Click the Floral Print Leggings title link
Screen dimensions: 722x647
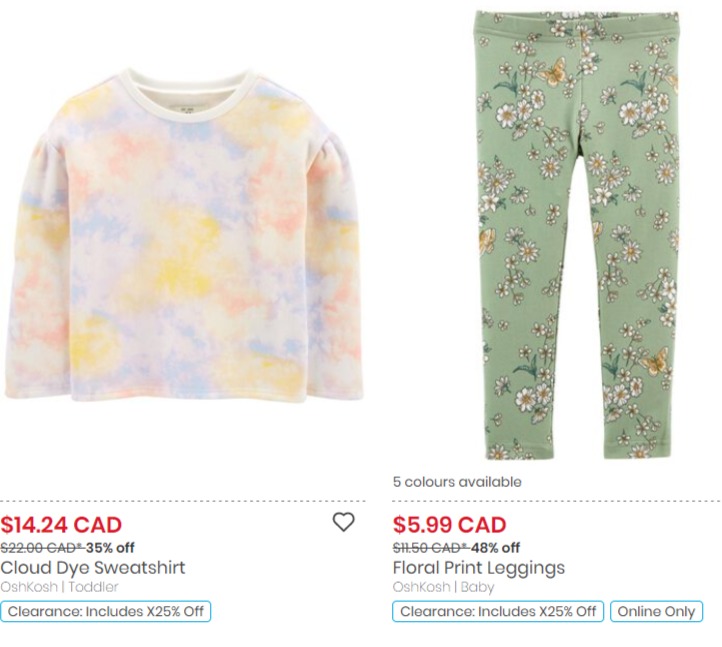(x=478, y=568)
